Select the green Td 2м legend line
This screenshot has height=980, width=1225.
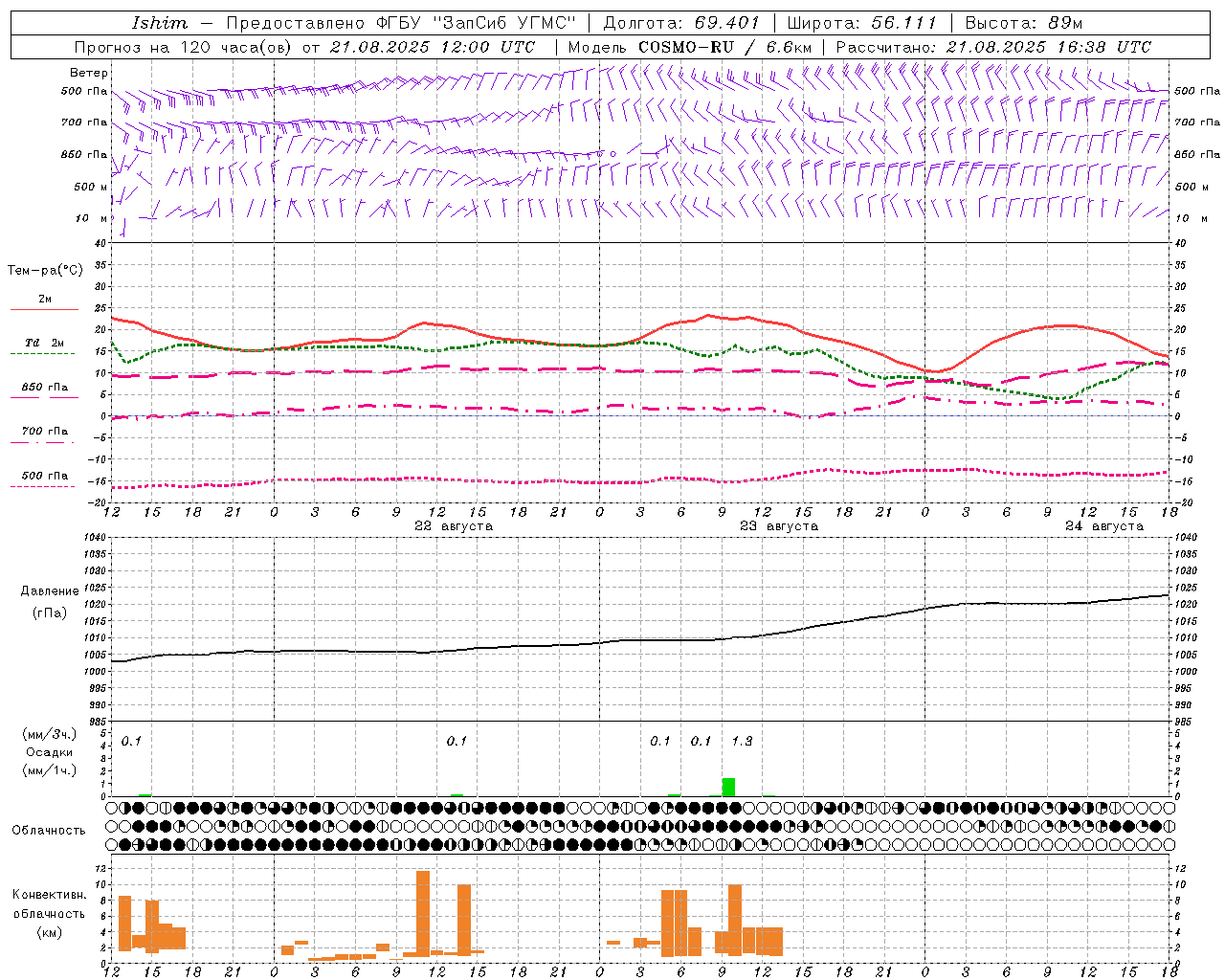(x=44, y=353)
